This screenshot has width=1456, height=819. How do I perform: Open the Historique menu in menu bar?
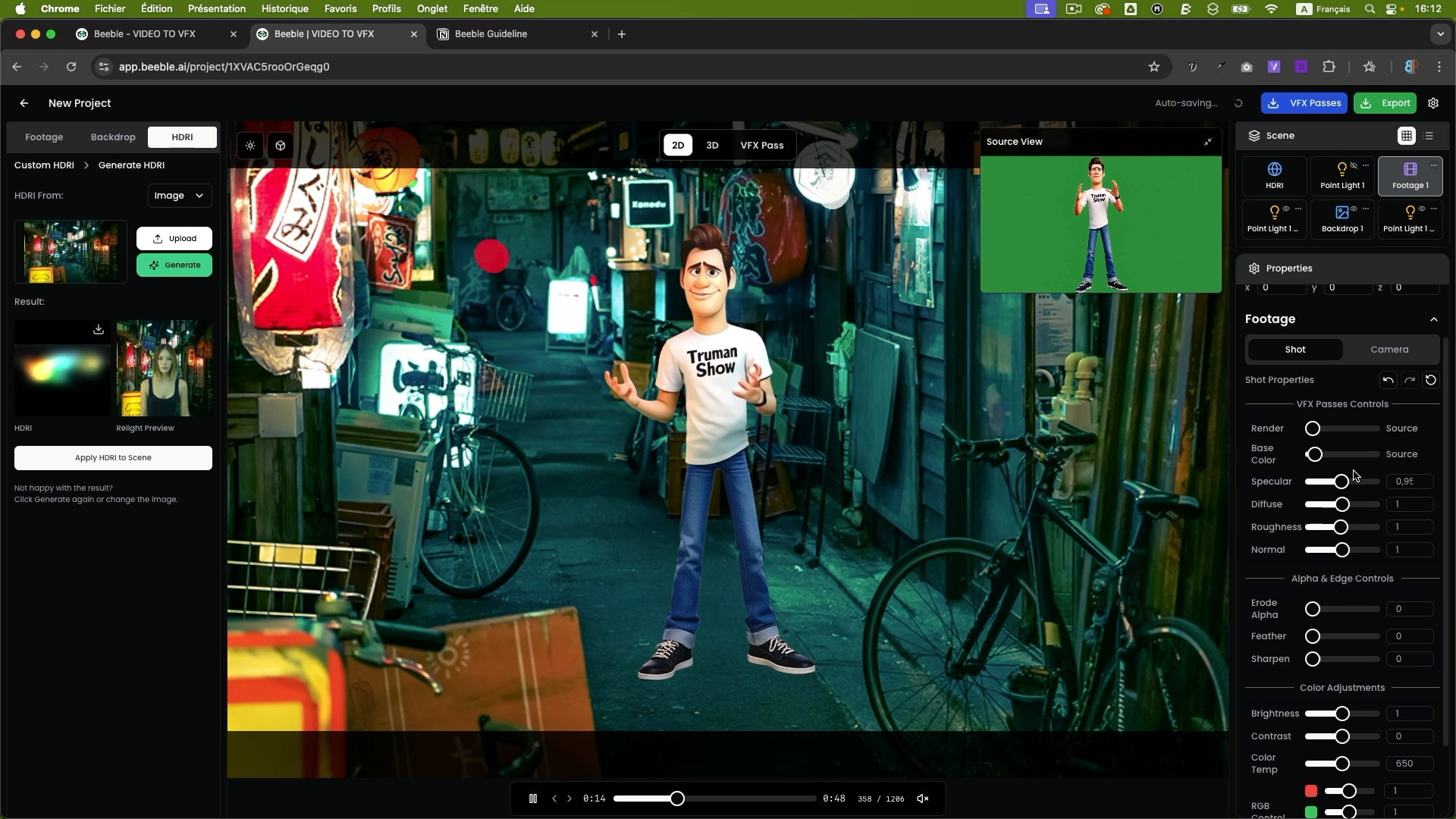point(284,9)
